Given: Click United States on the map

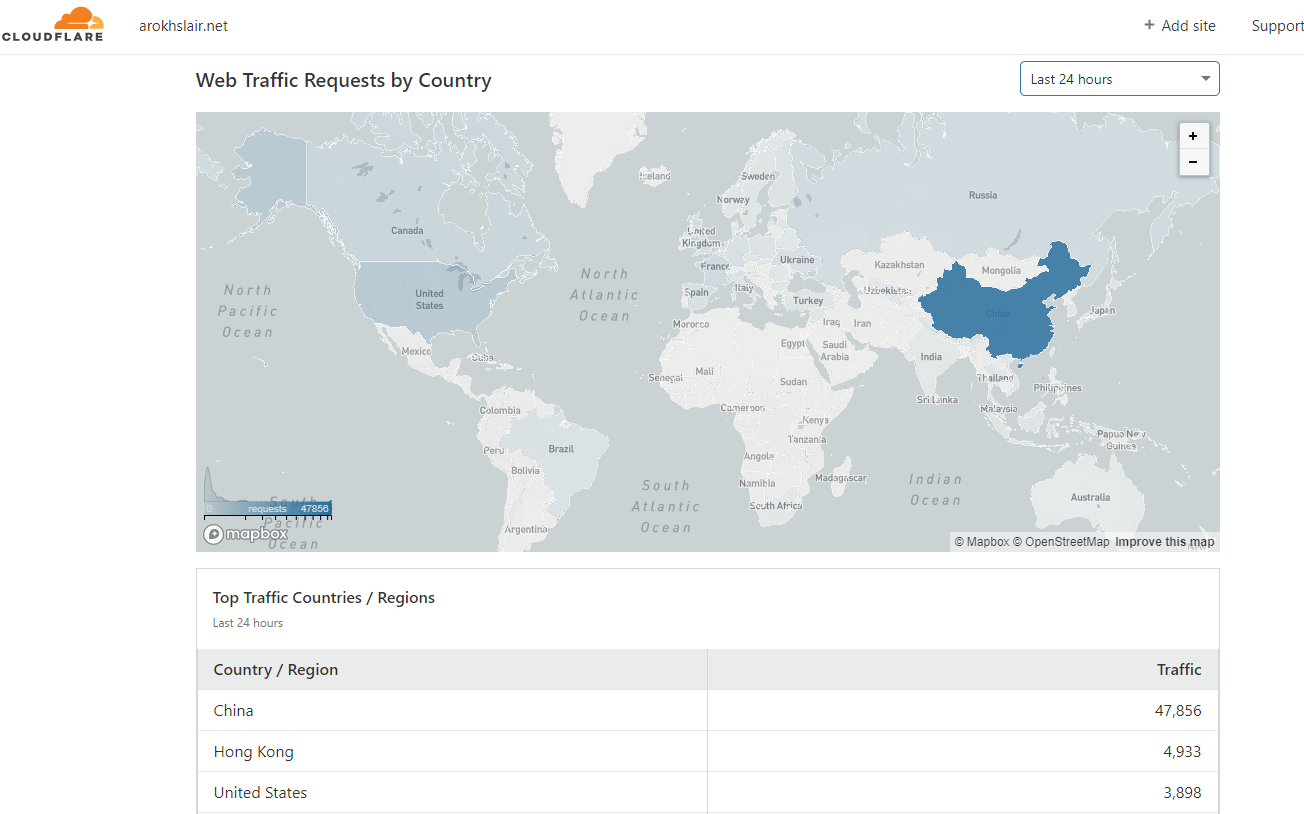Looking at the screenshot, I should click(430, 298).
